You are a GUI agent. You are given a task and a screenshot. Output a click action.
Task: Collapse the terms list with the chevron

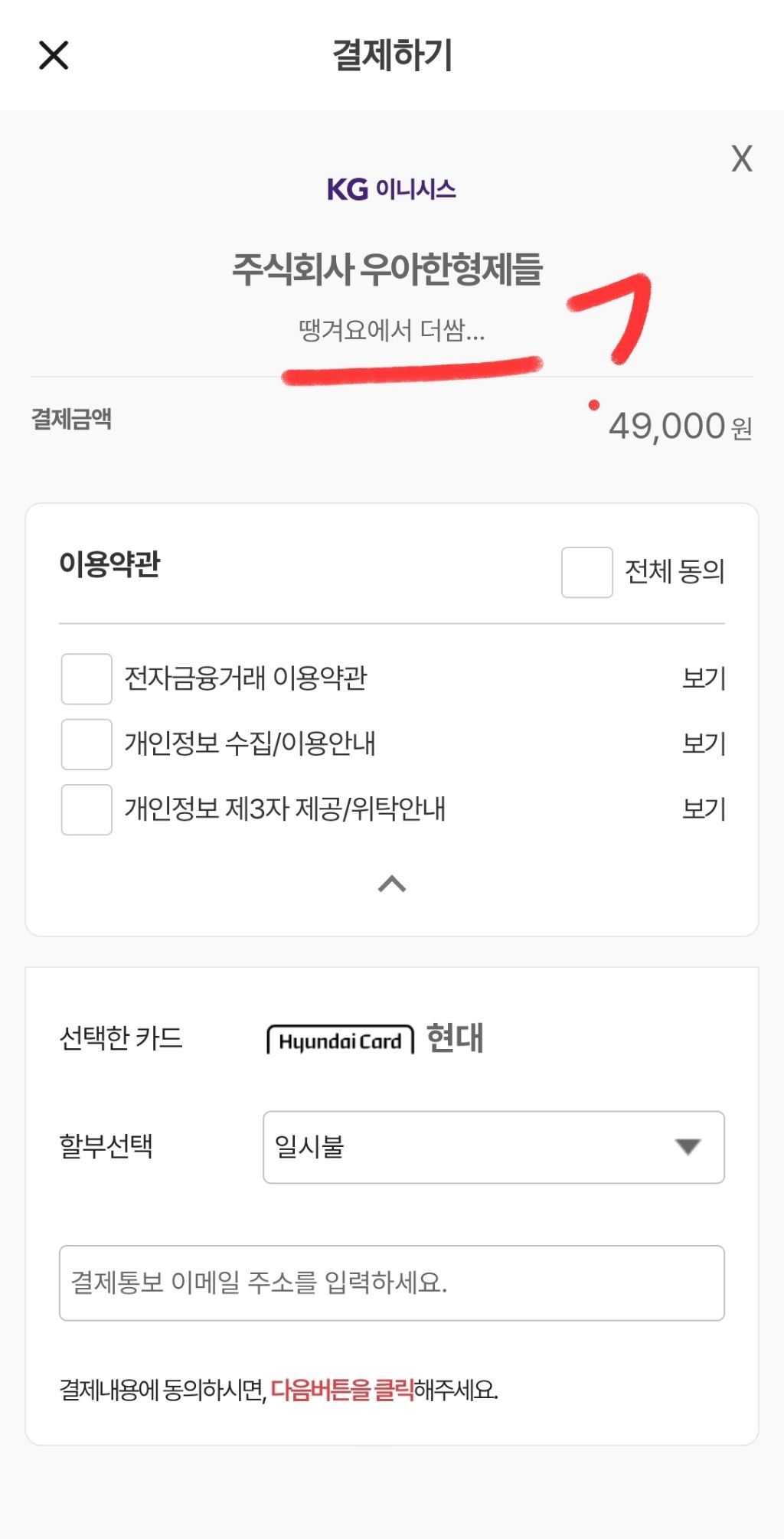pyautogui.click(x=392, y=884)
